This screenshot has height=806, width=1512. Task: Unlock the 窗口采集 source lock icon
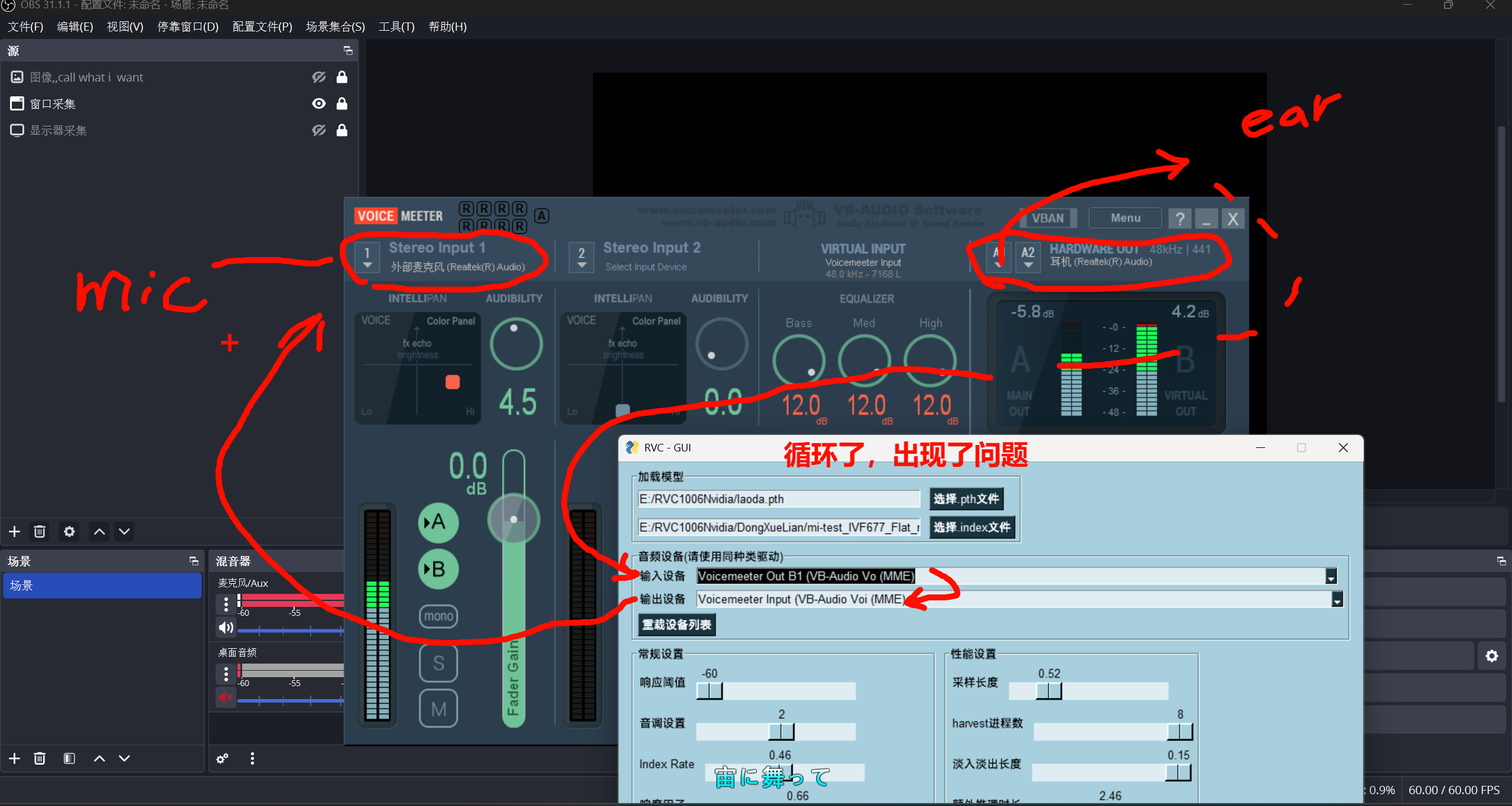coord(342,104)
